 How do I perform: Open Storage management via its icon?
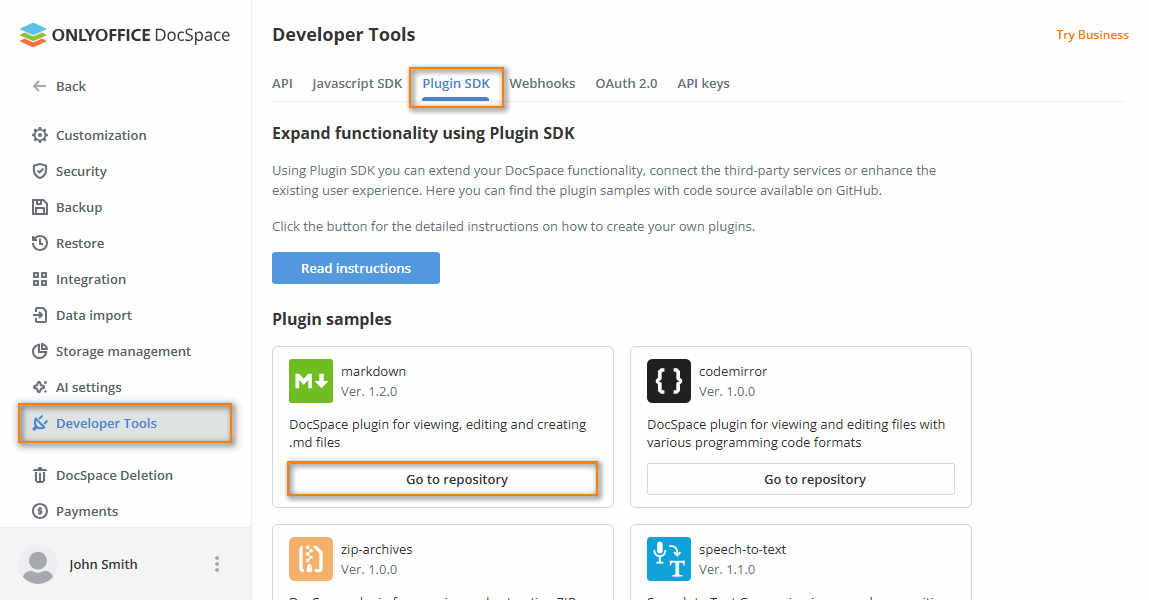pos(39,351)
